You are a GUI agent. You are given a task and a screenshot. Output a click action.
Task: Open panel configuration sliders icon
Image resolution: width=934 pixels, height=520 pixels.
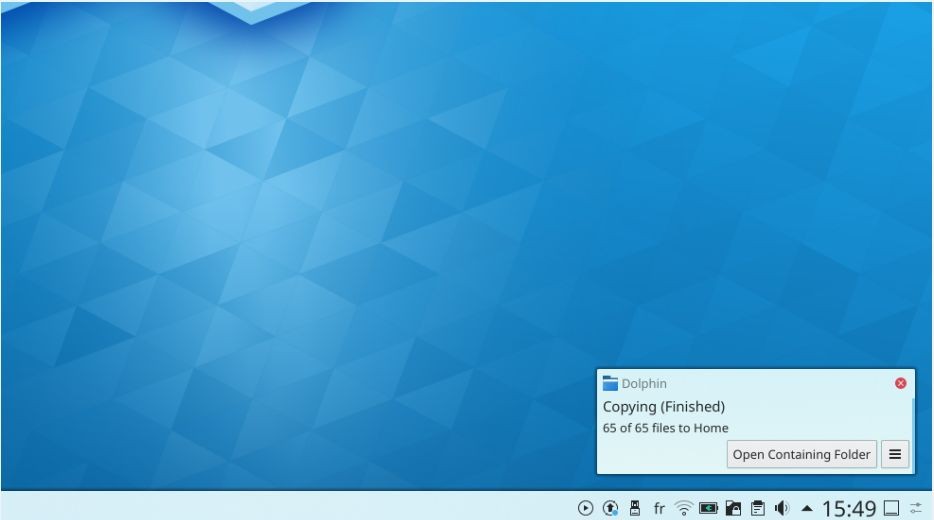click(x=916, y=508)
